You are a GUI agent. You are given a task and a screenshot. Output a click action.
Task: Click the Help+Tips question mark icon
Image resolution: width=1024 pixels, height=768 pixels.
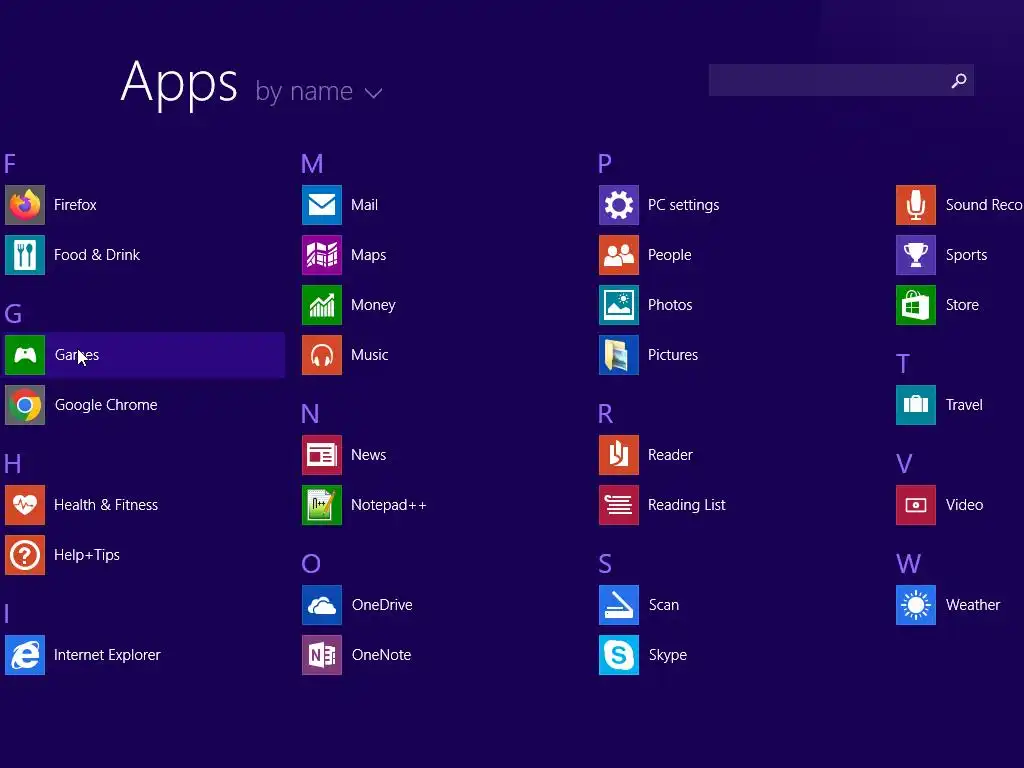[25, 555]
